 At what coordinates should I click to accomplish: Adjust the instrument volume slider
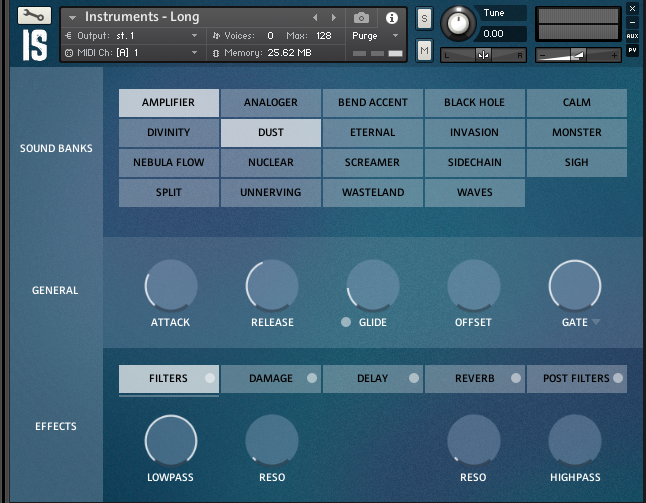click(x=578, y=55)
